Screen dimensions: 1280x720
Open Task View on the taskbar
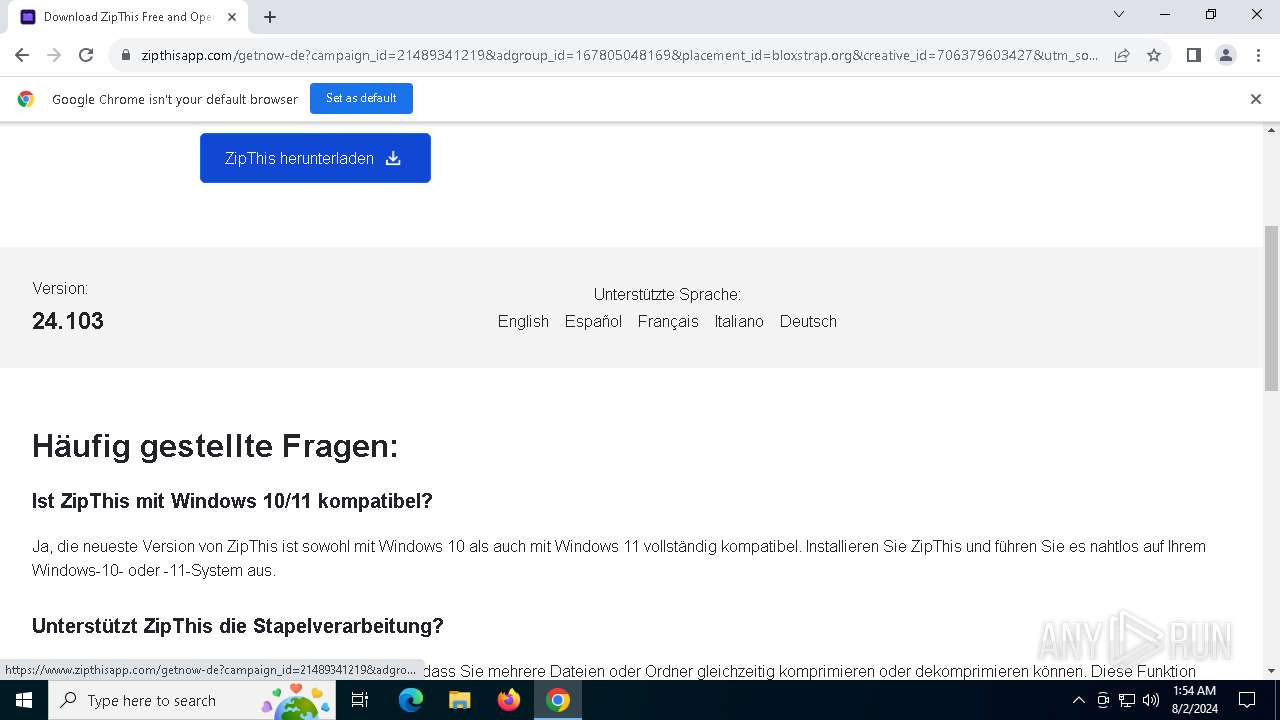360,700
